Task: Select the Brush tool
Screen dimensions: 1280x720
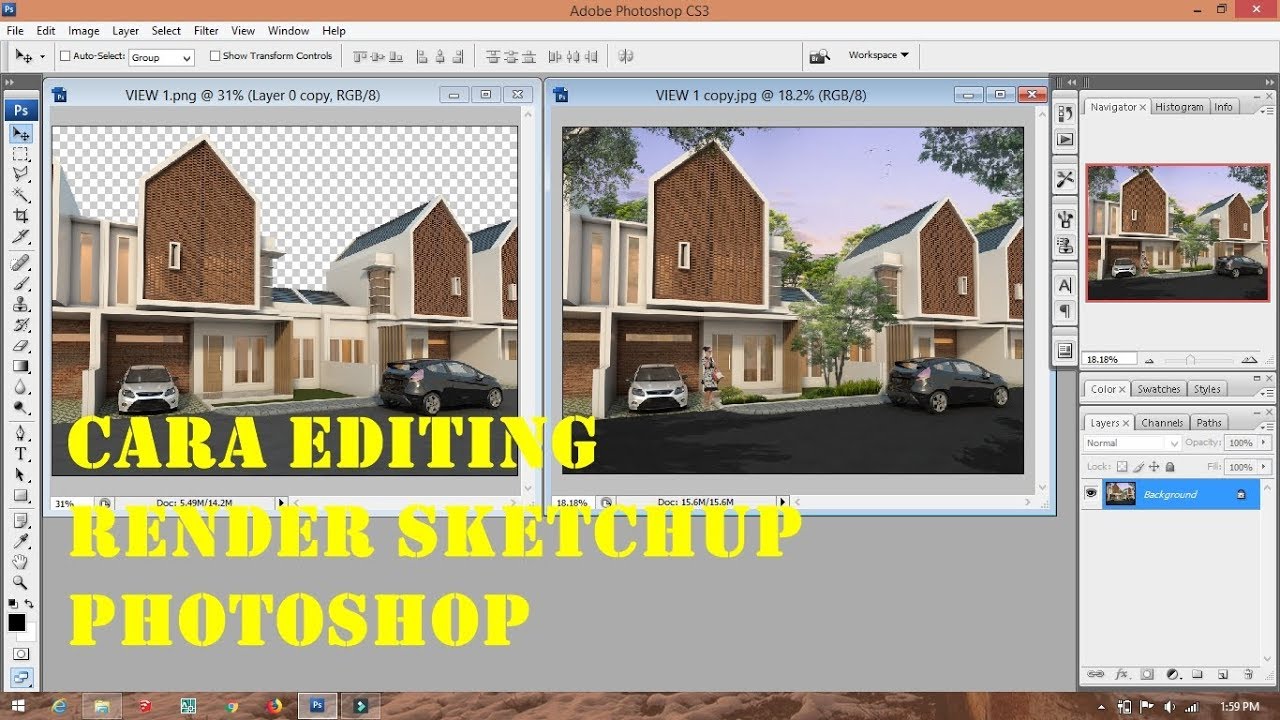Action: [21, 284]
